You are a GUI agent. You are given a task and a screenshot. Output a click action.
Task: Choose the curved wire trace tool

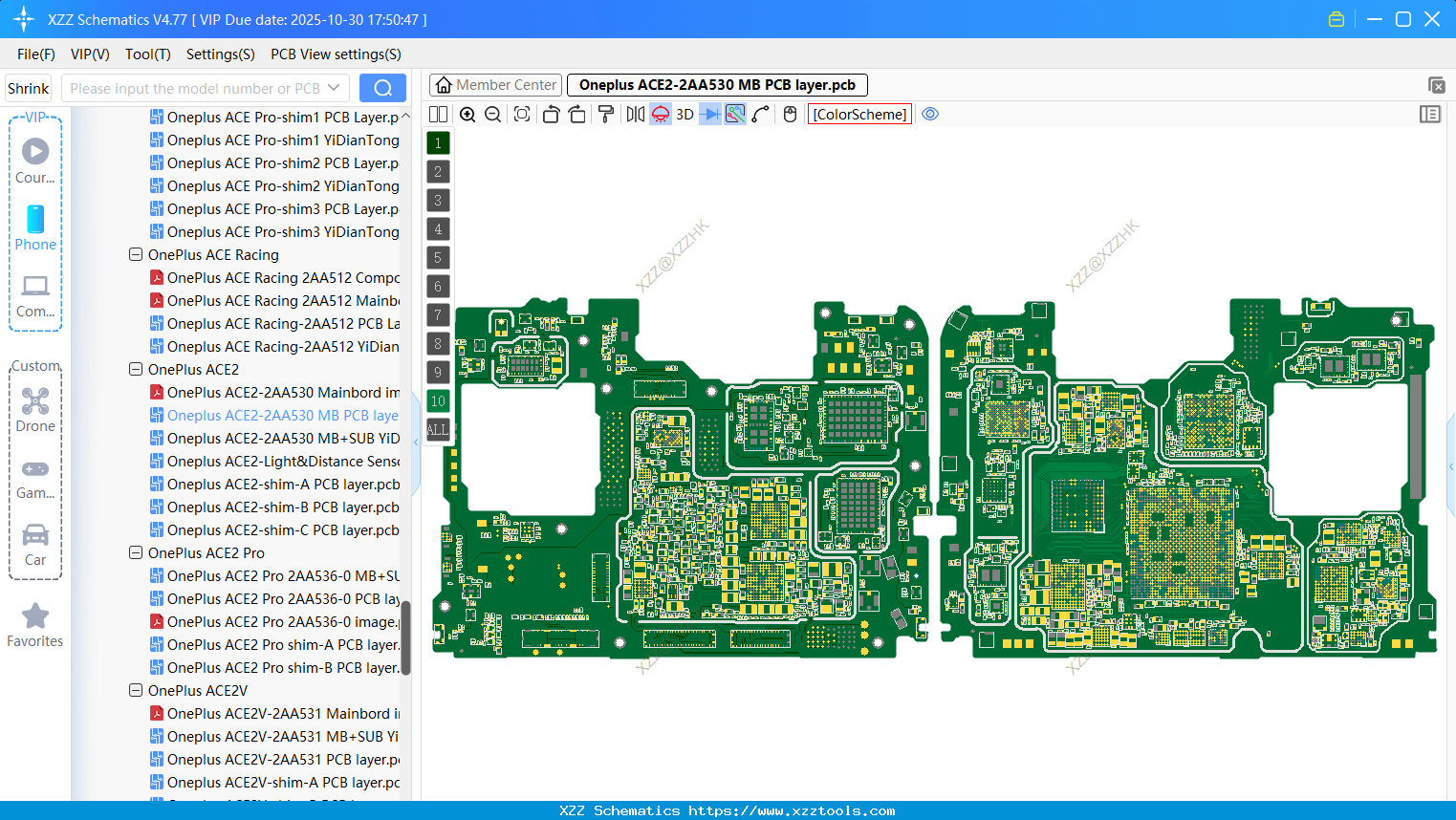759,114
